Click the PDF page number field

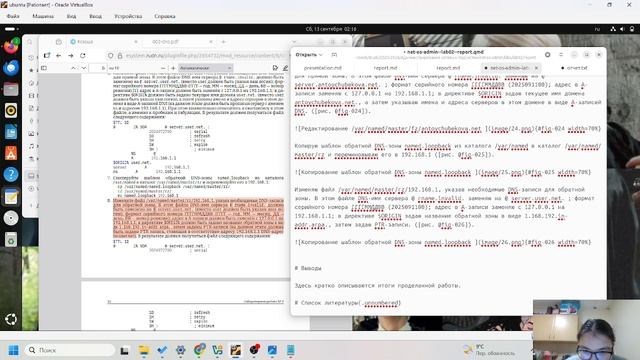point(98,68)
